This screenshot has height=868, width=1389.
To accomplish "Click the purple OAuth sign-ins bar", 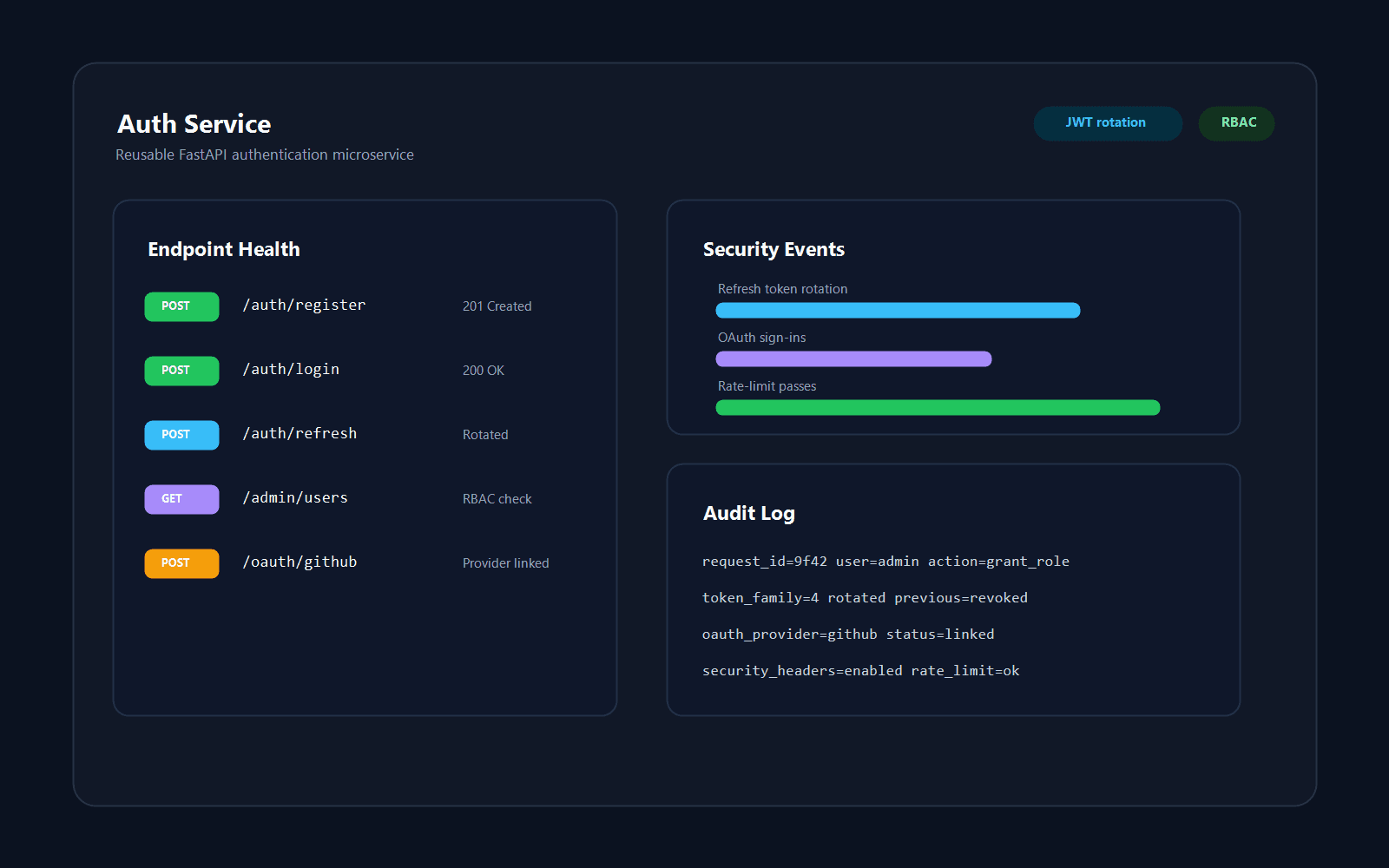I will pos(853,359).
